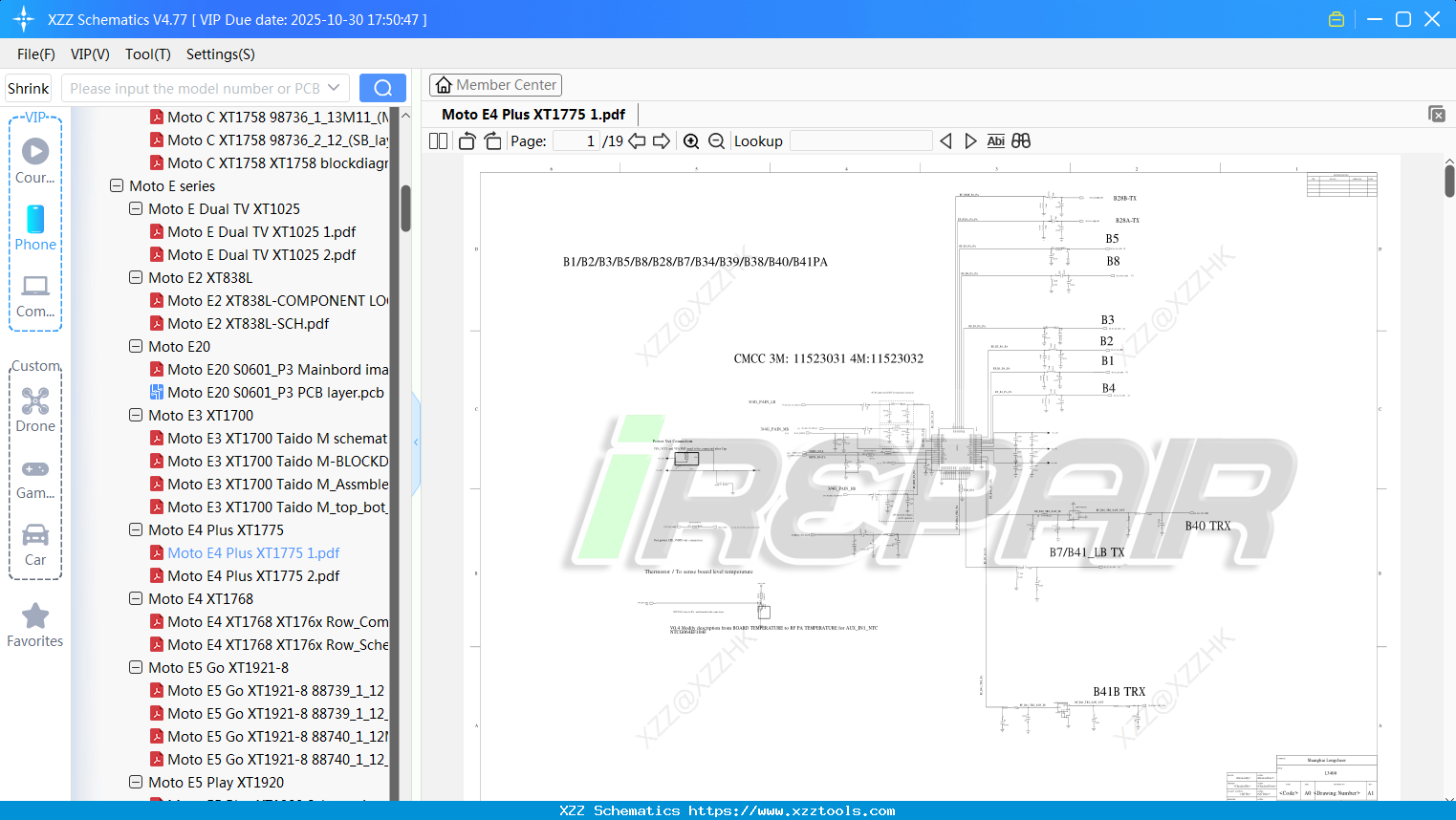Collapse the Moto E Dual TV XT1025 folder
The height and width of the screenshot is (820, 1456).
136,209
